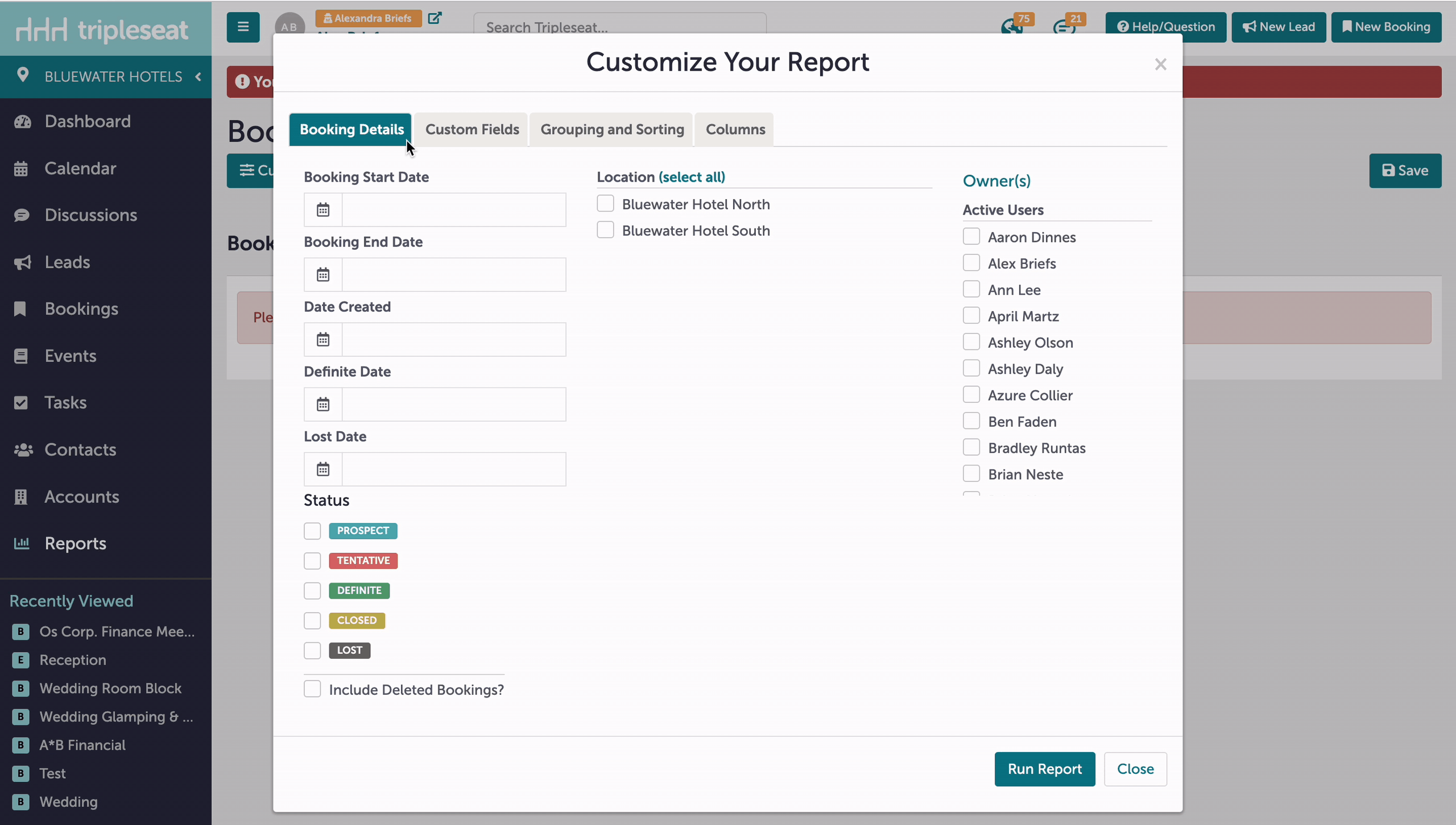This screenshot has height=825, width=1456.
Task: Click the Run Report button
Action: click(x=1045, y=769)
